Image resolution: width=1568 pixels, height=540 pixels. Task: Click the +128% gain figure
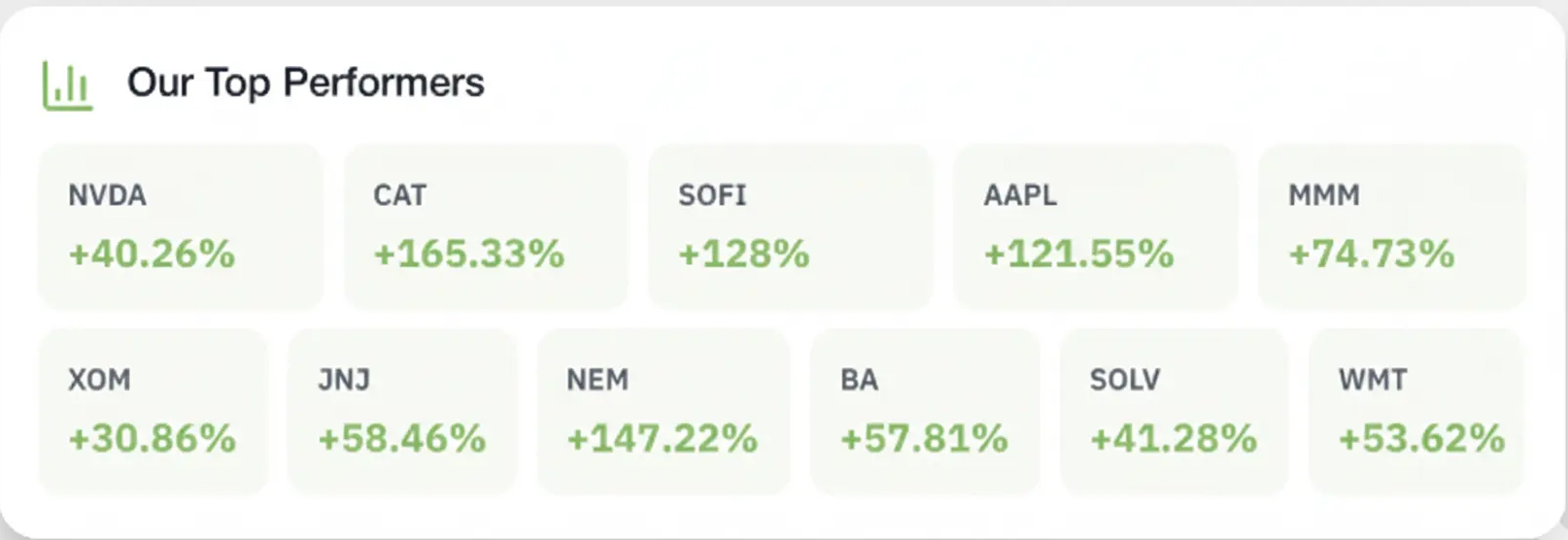click(x=743, y=254)
